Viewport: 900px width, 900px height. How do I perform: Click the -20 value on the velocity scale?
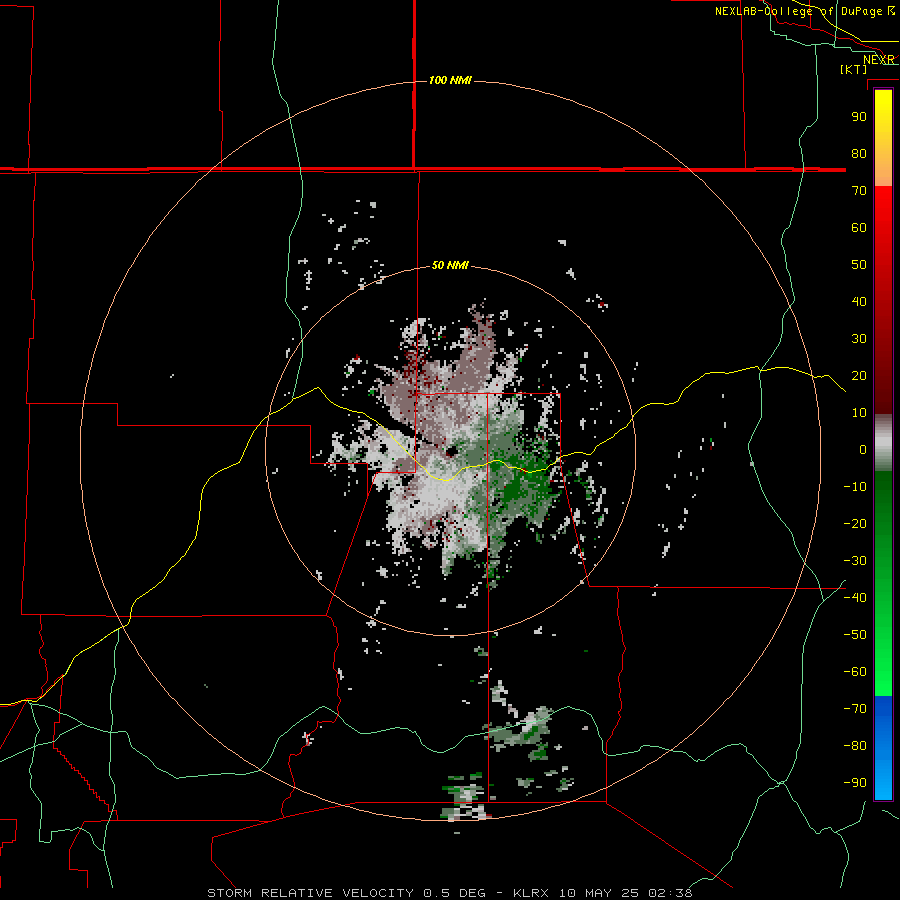(855, 524)
